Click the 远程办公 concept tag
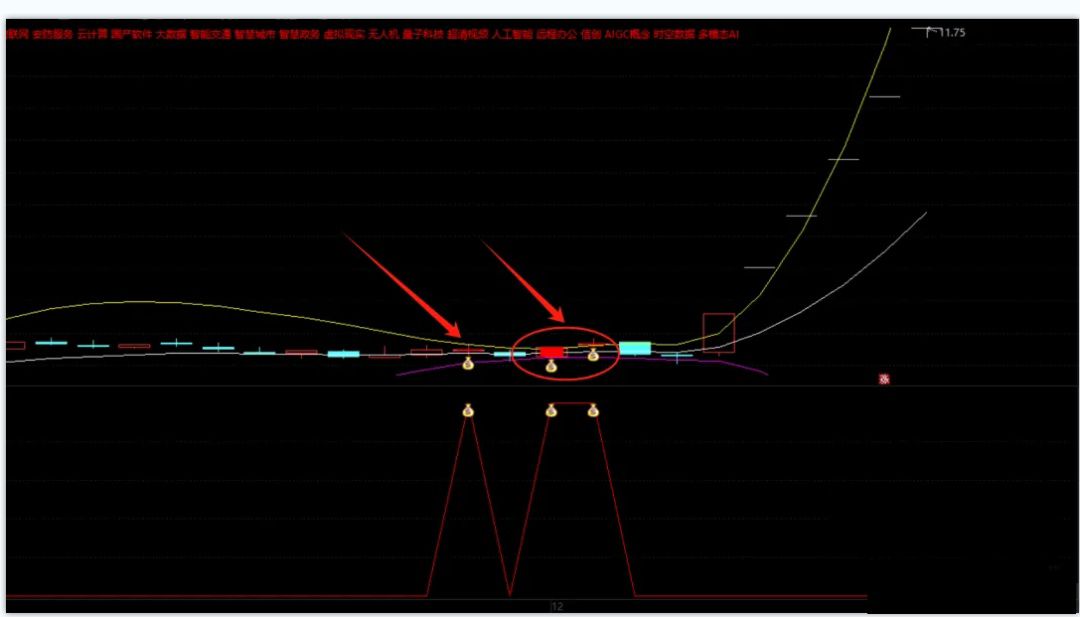This screenshot has width=1080, height=617. click(557, 34)
